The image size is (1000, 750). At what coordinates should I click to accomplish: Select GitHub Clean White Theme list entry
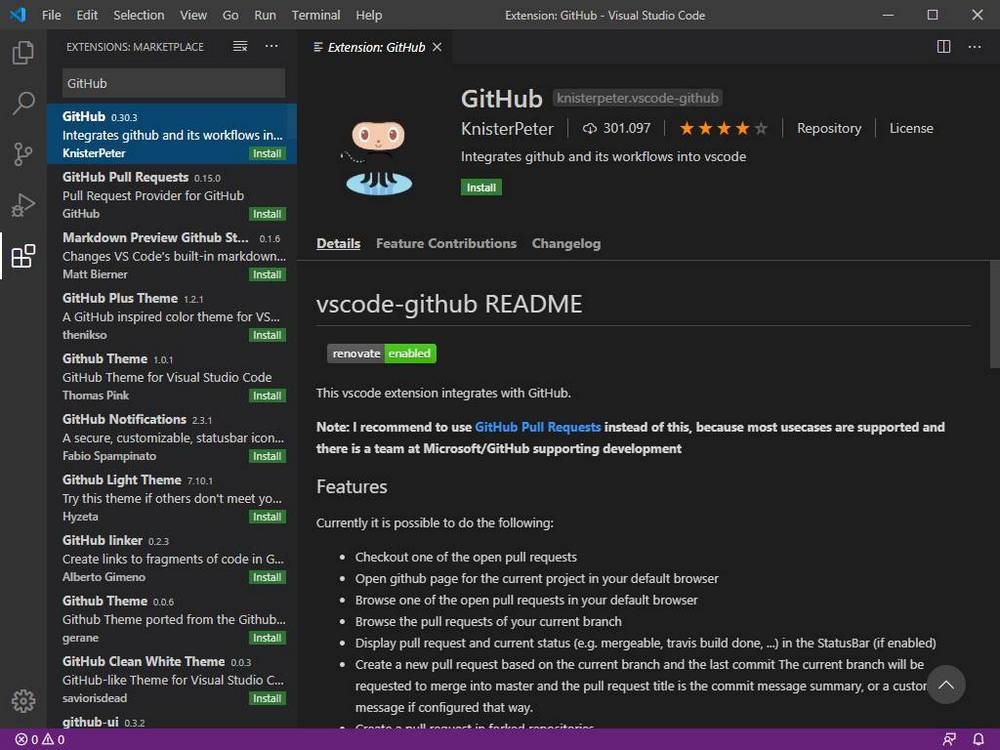point(172,679)
